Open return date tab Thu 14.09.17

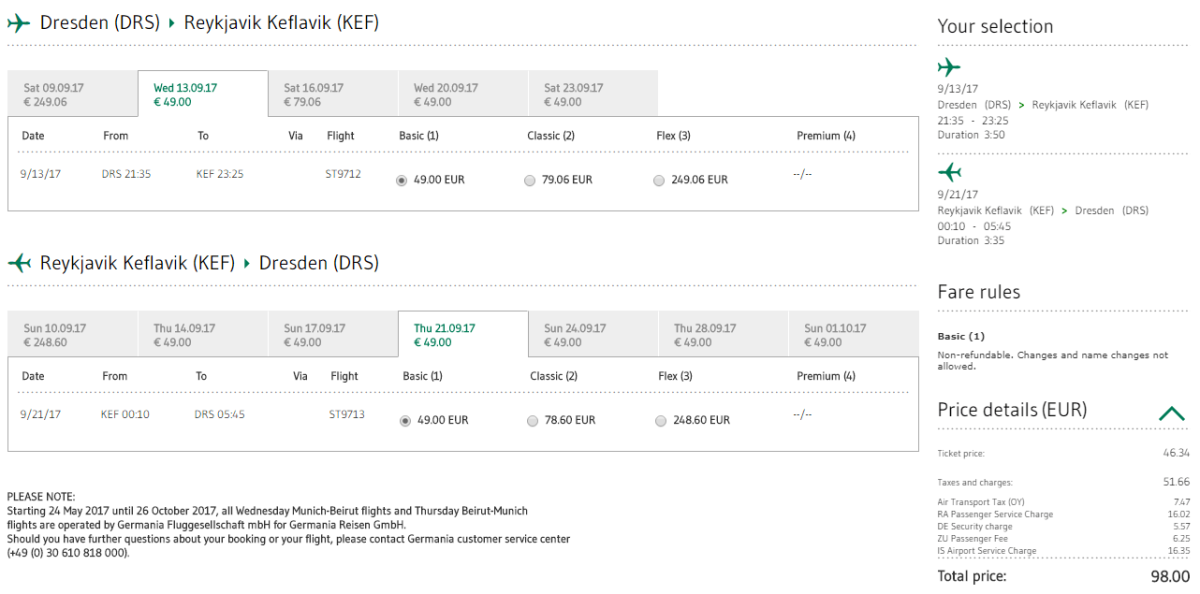pos(202,335)
